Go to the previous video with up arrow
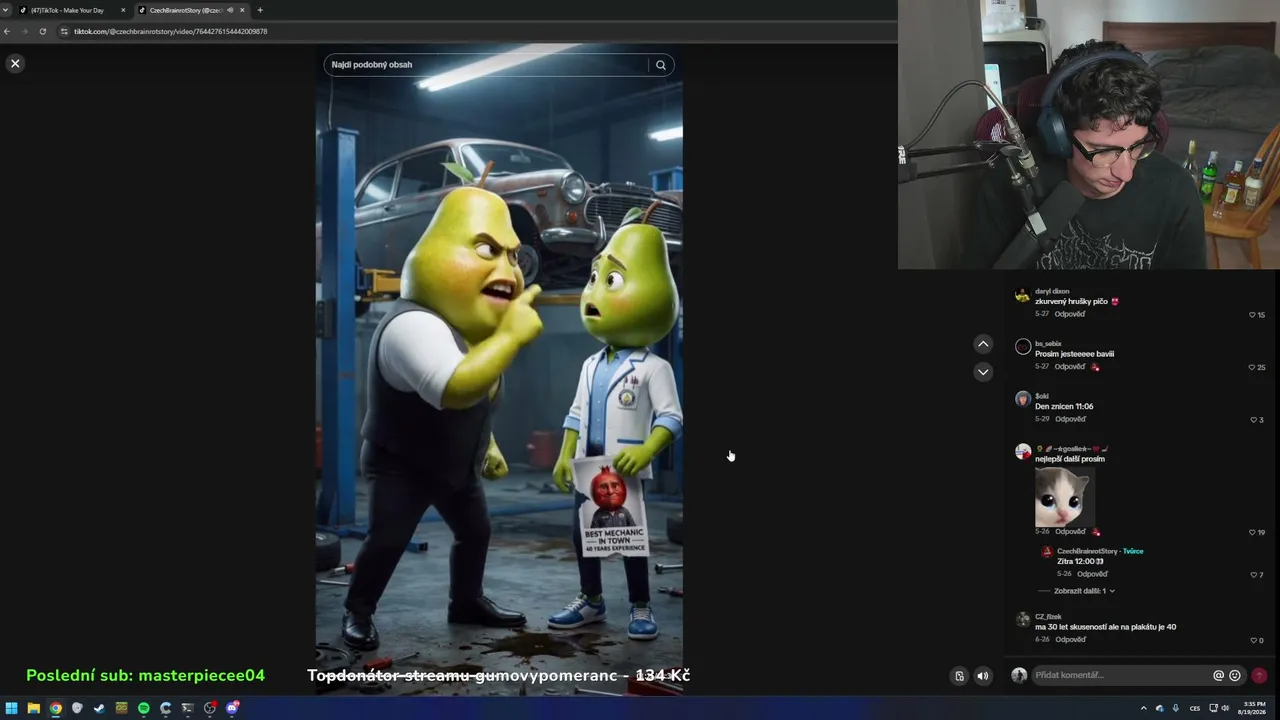The image size is (1280, 720). [x=983, y=344]
